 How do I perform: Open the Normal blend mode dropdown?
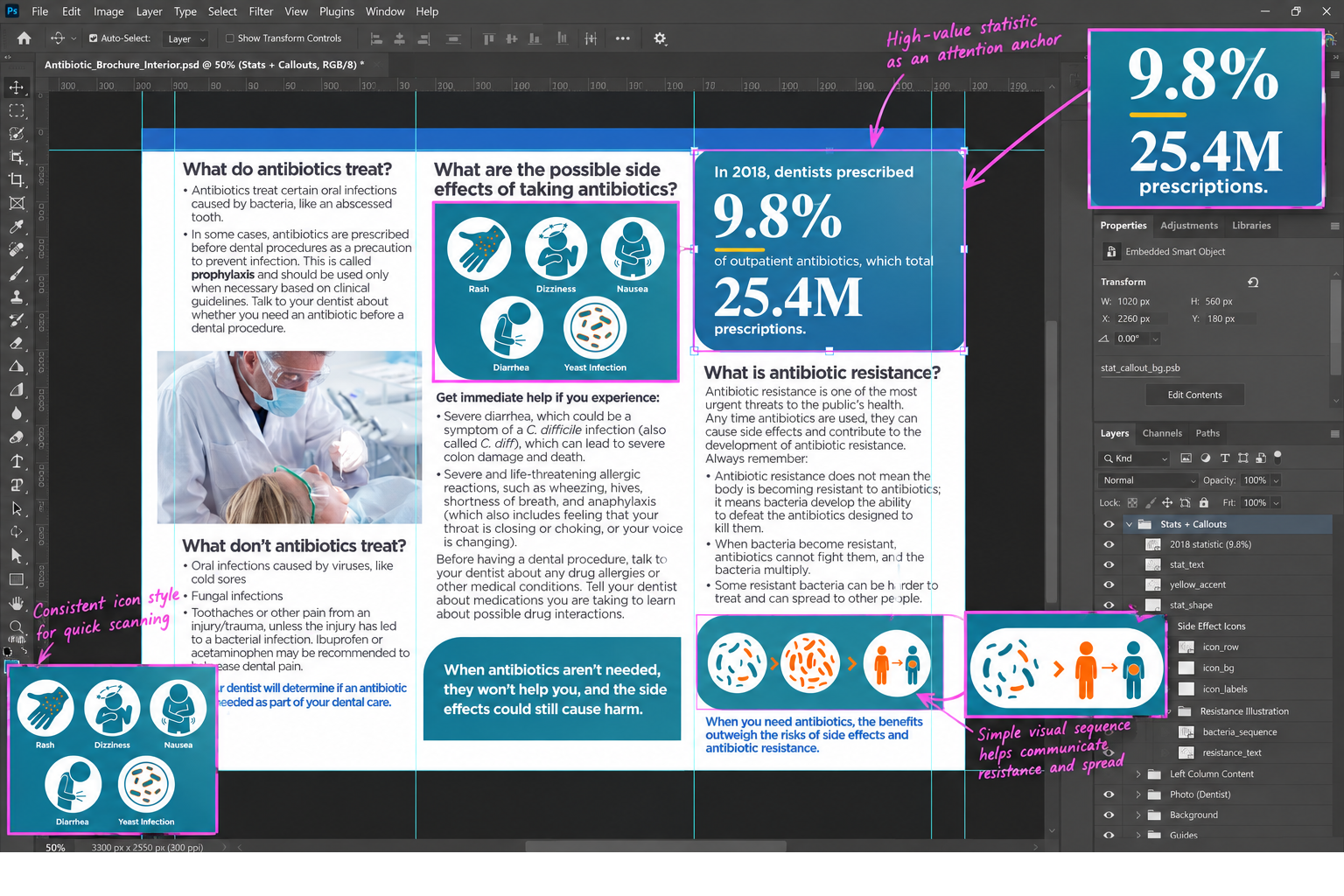1148,480
